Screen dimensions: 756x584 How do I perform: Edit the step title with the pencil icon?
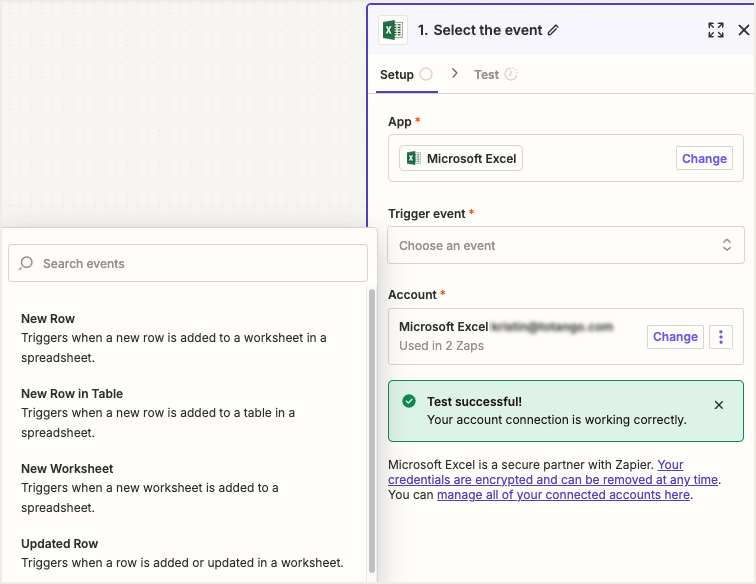click(554, 30)
